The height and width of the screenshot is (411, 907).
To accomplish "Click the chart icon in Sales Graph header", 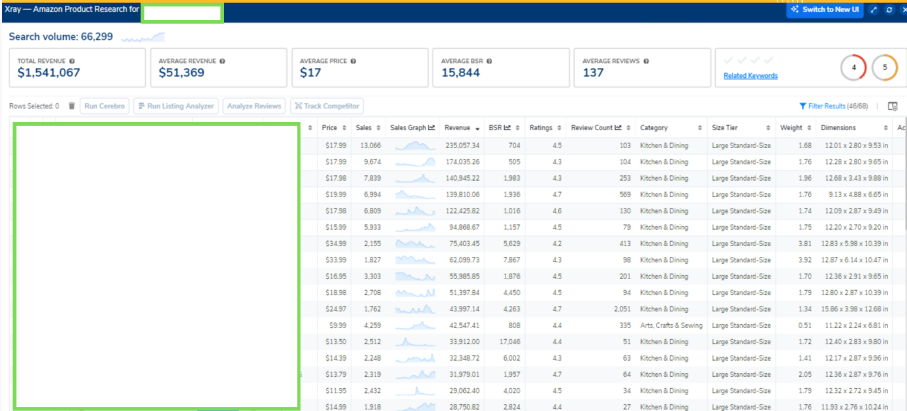I will point(431,127).
